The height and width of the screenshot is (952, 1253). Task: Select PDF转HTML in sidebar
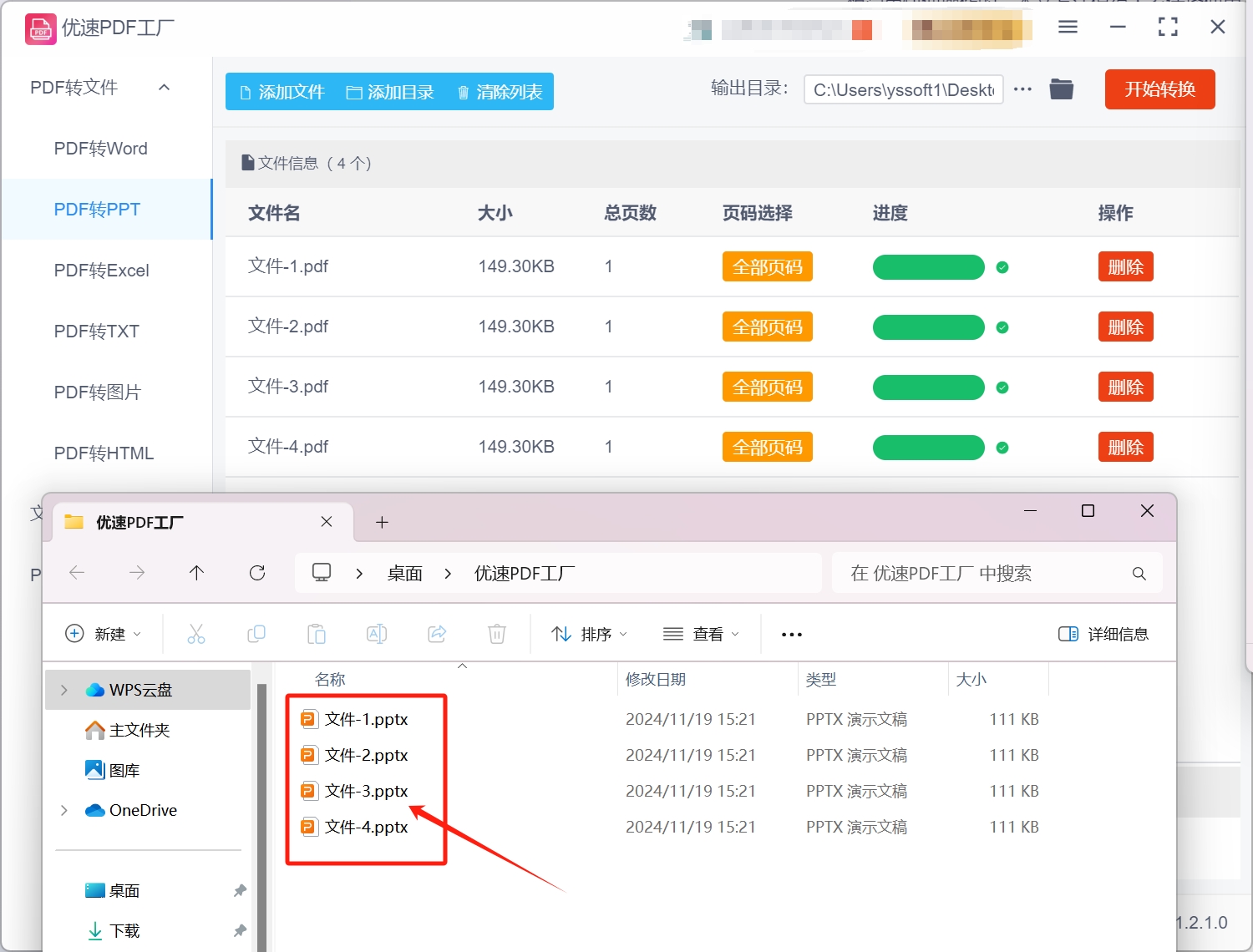tap(104, 453)
